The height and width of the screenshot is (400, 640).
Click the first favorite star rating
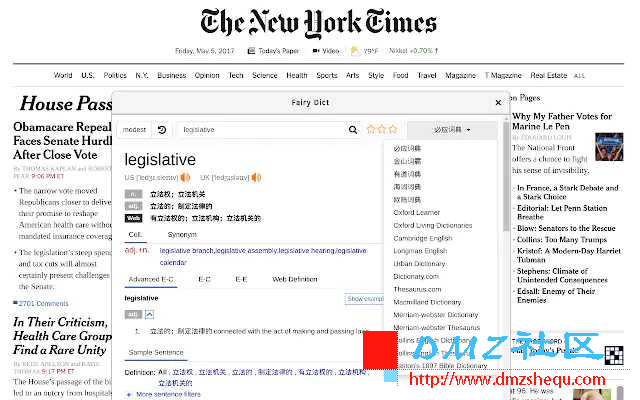[x=371, y=130]
